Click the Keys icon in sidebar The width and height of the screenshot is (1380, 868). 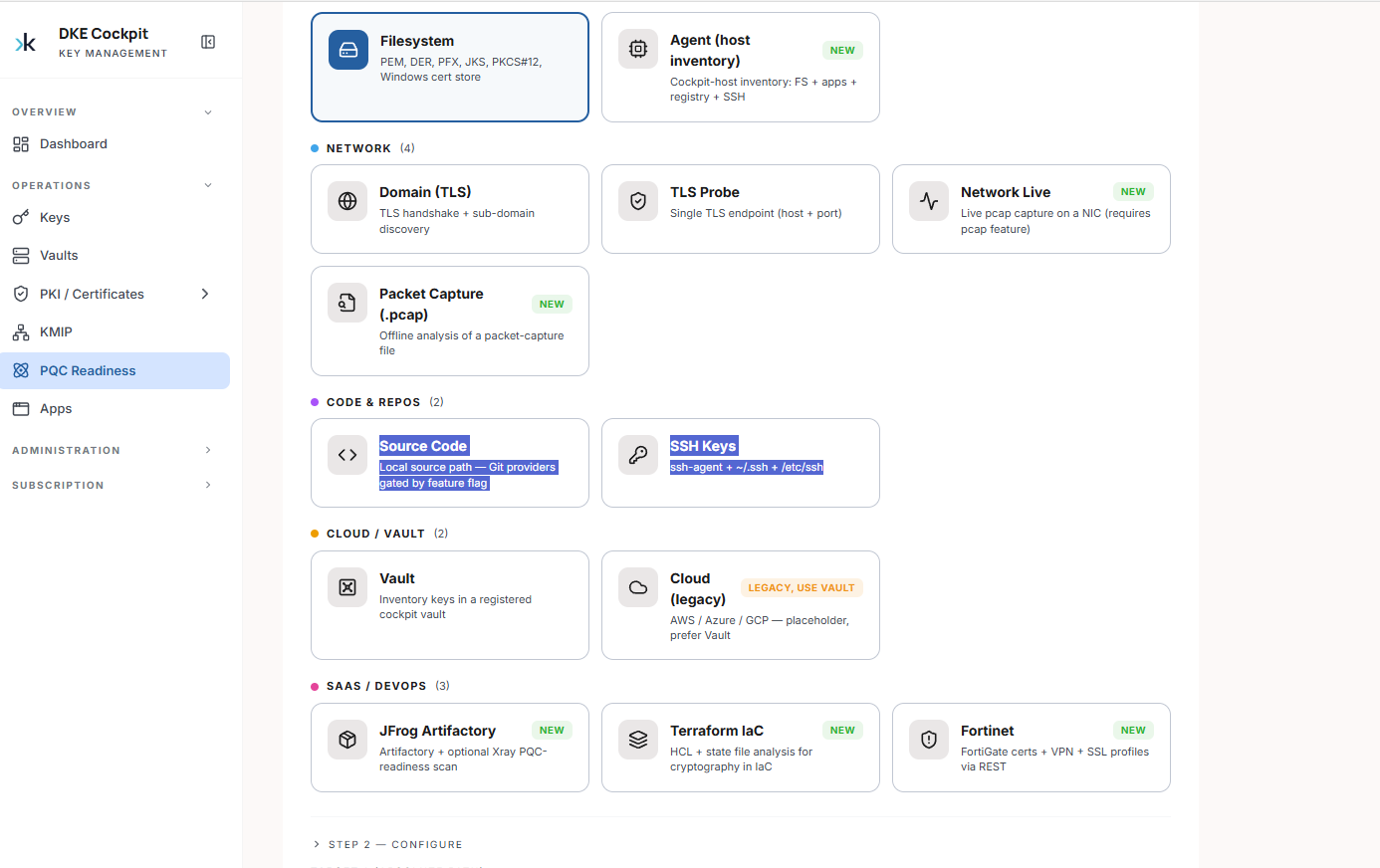21,218
